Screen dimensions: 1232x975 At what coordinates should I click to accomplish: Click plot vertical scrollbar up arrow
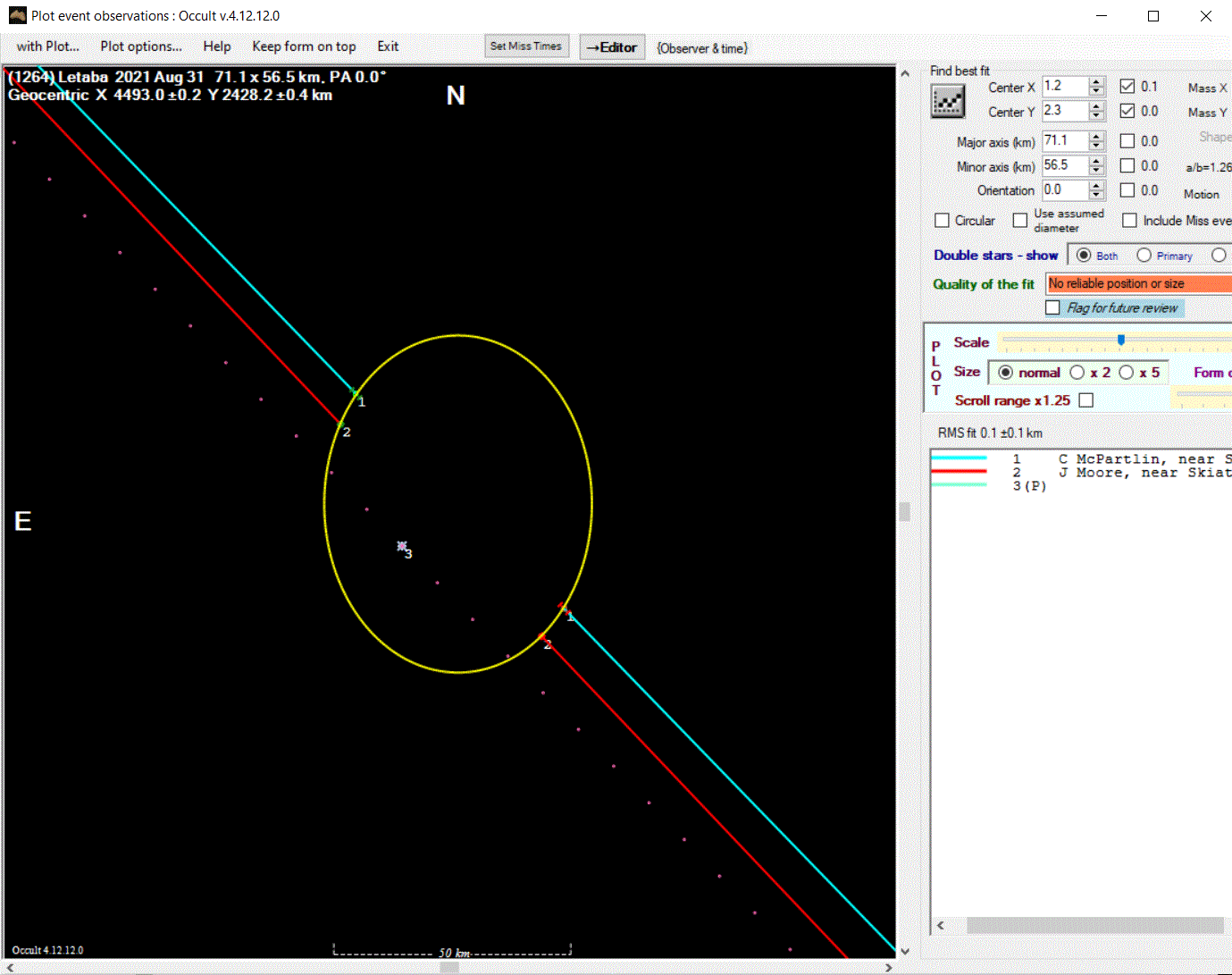[x=905, y=74]
